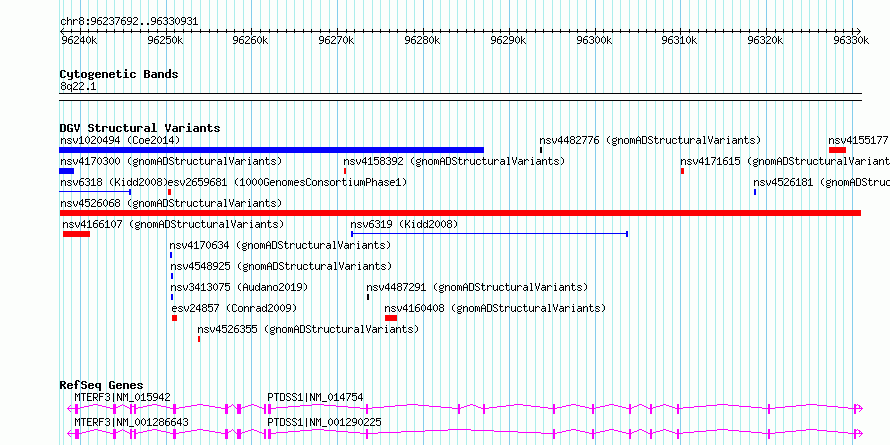Click the nsv1020494 (Coe2014) variant label
This screenshot has width=890, height=445.
[x=120, y=140]
